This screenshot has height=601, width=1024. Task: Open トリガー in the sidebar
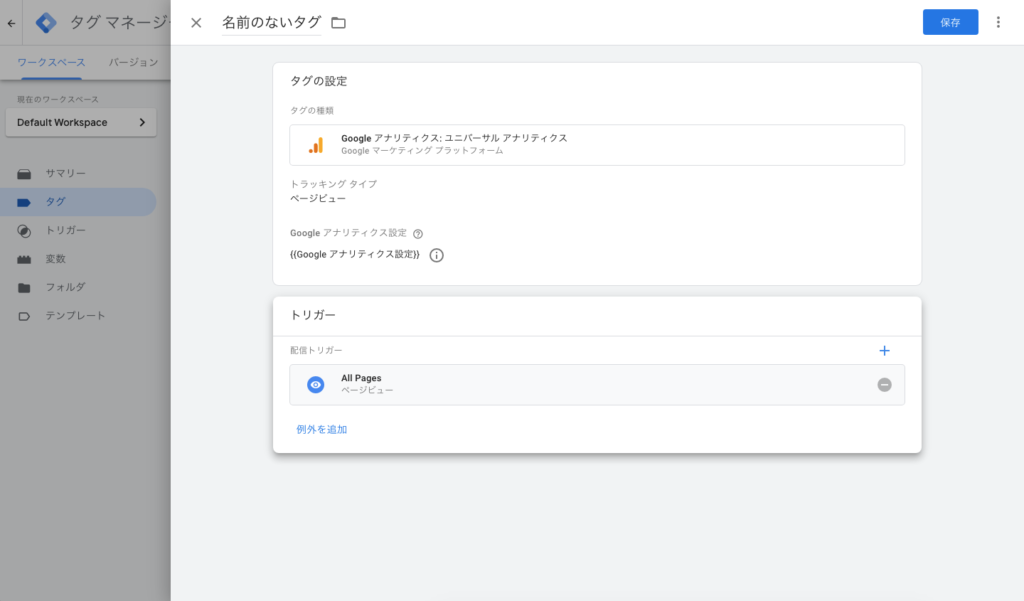(65, 230)
